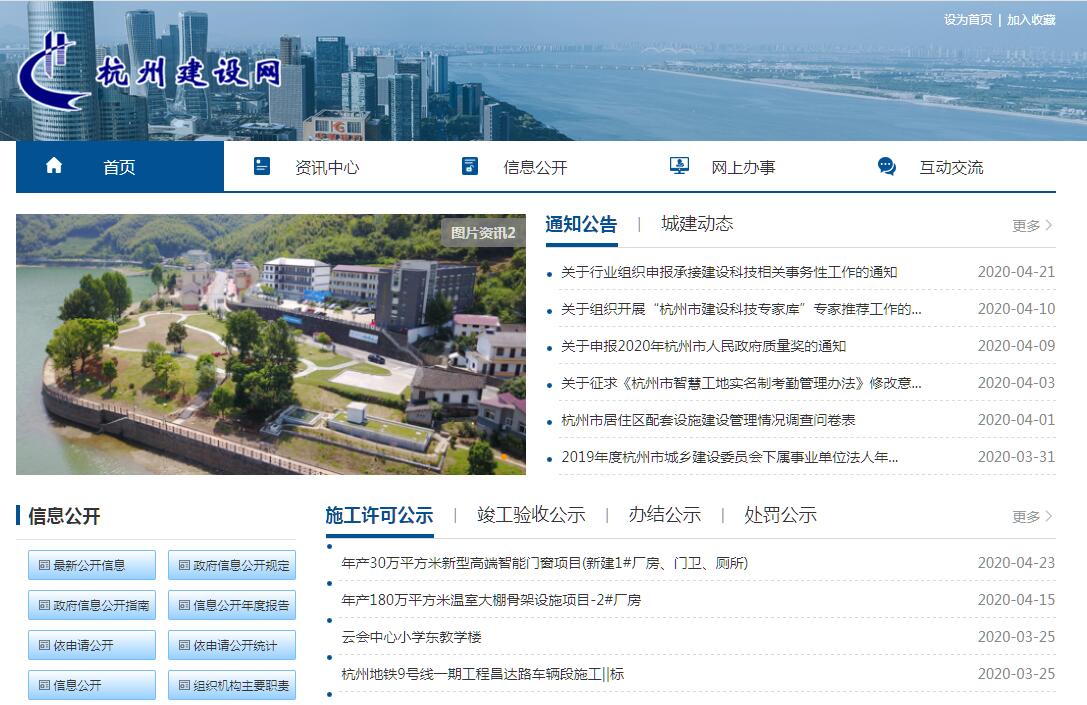Open 云会中心小学东教学楼 entry
The height and width of the screenshot is (705, 1087).
pos(411,637)
